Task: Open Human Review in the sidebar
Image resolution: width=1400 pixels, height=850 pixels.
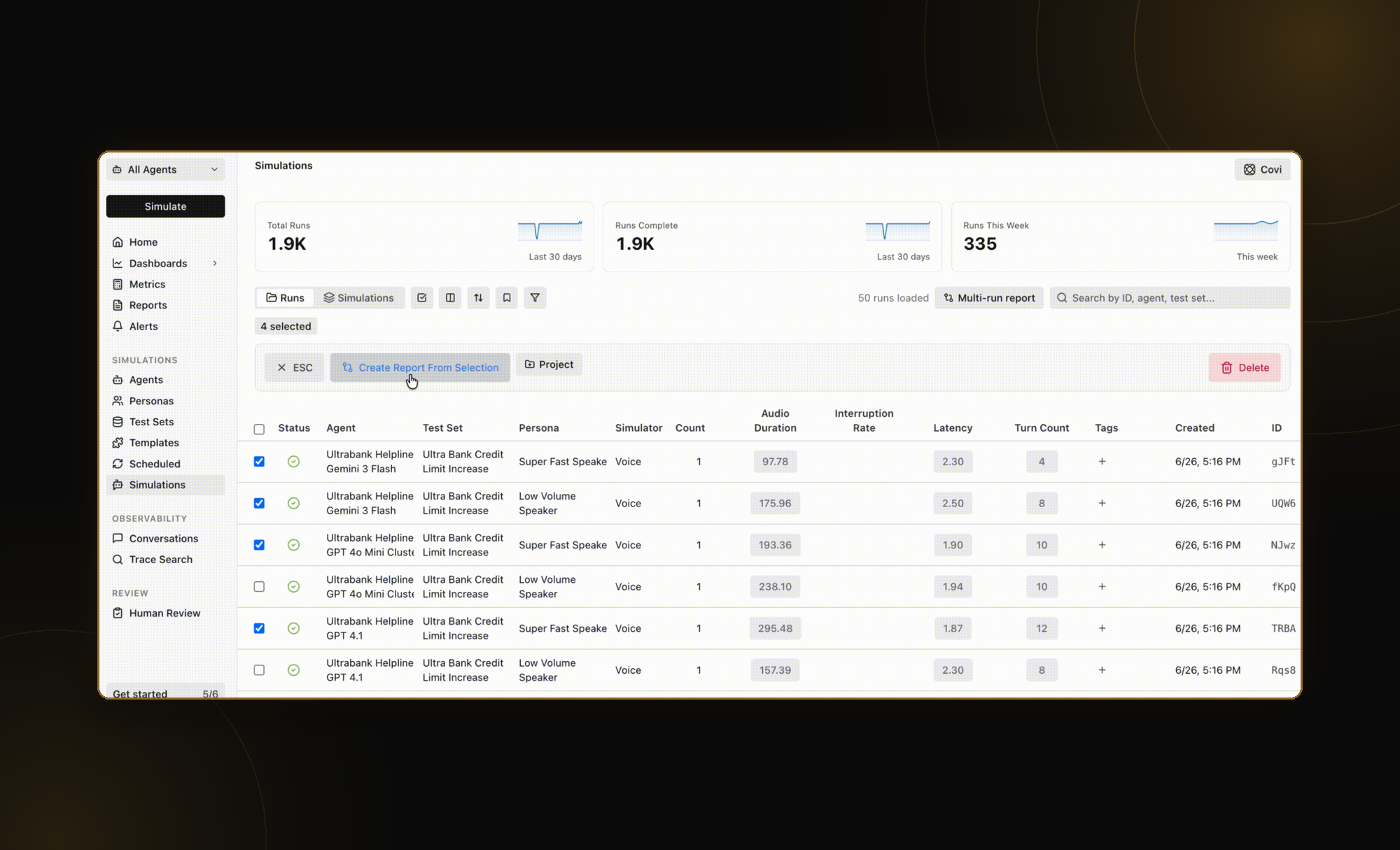Action: click(166, 613)
